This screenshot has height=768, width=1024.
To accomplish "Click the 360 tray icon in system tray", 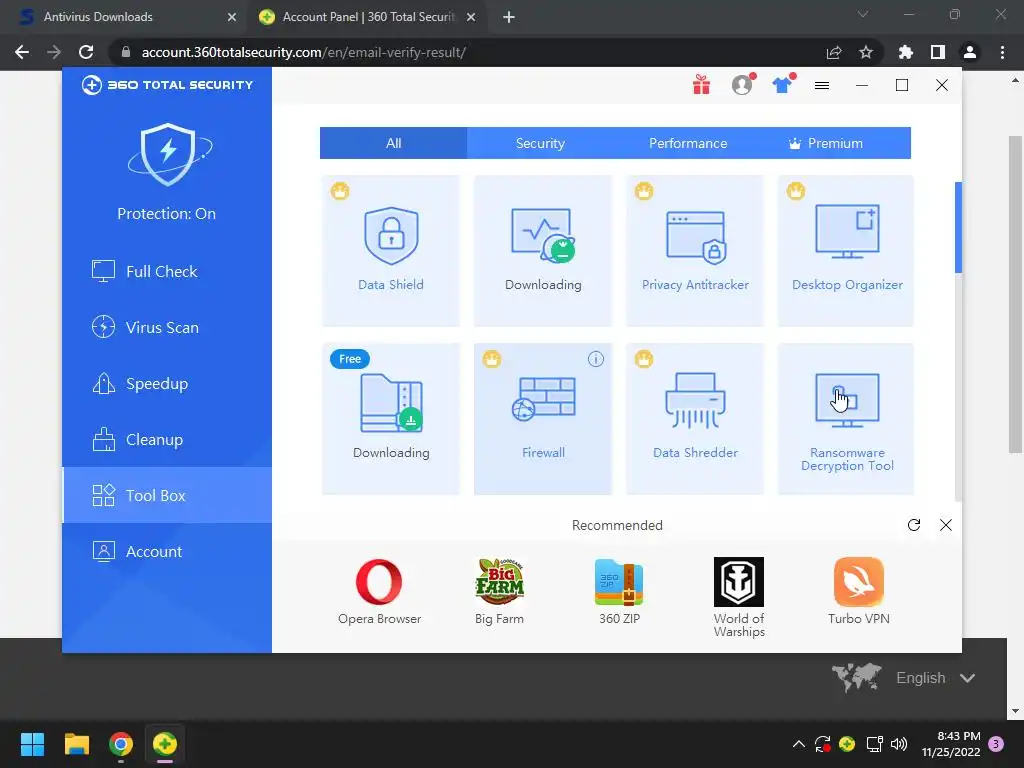I will (847, 744).
